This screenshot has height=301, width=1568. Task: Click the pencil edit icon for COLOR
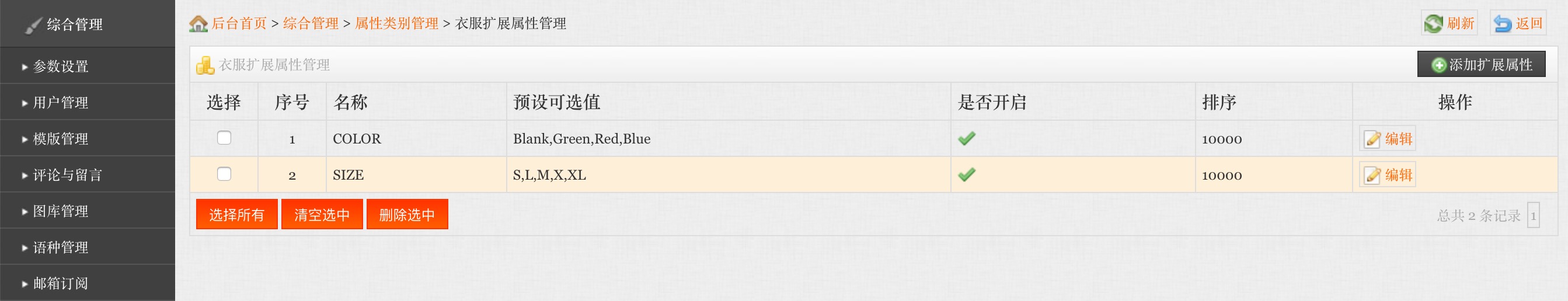(1372, 139)
